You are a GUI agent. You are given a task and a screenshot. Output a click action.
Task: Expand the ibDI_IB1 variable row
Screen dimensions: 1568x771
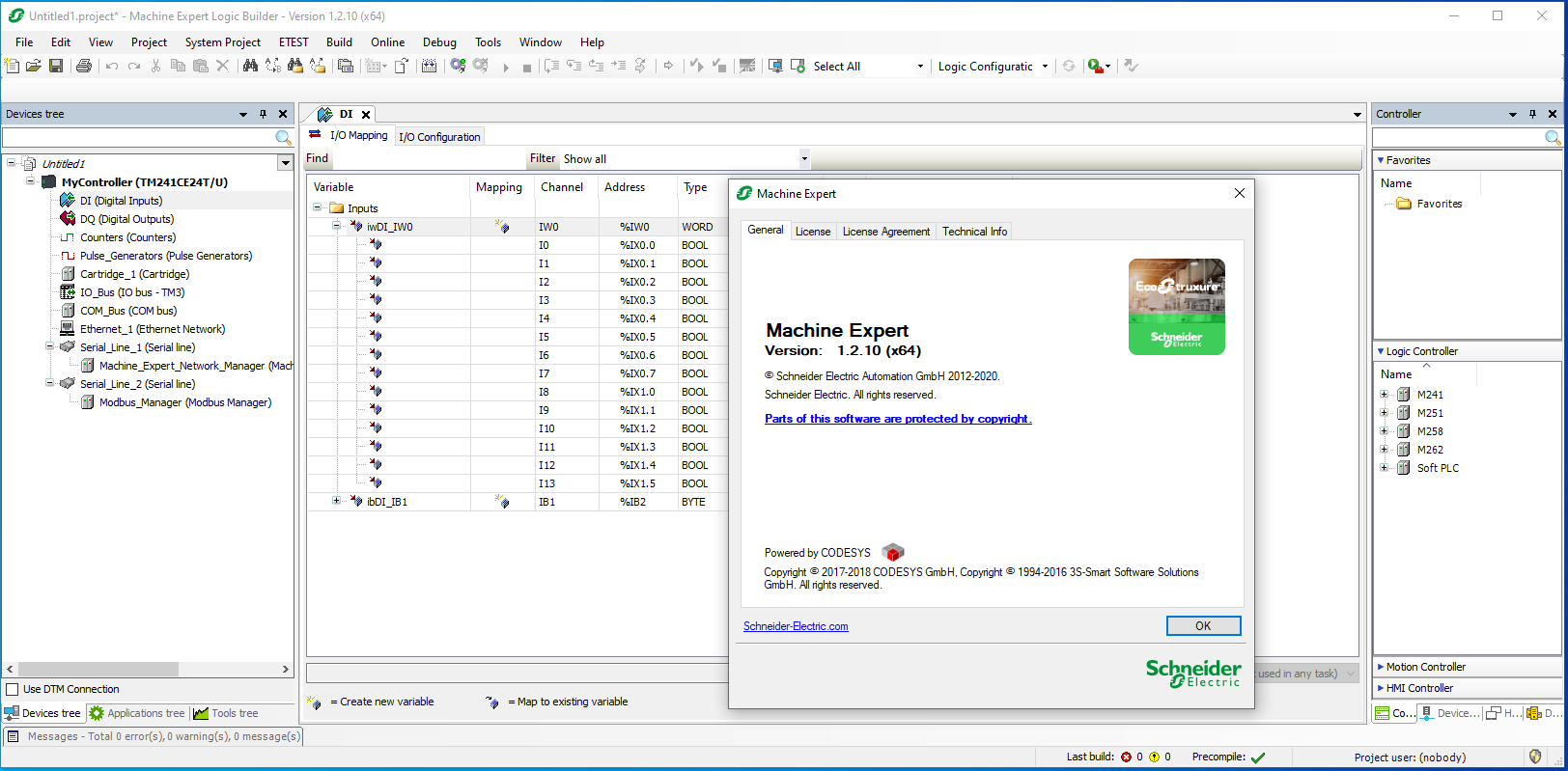[336, 501]
